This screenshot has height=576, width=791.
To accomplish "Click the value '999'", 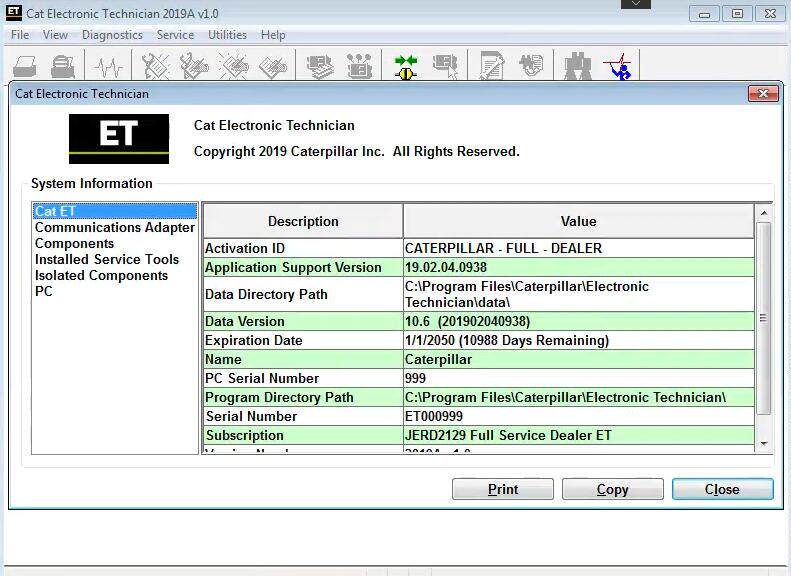I will point(579,378).
